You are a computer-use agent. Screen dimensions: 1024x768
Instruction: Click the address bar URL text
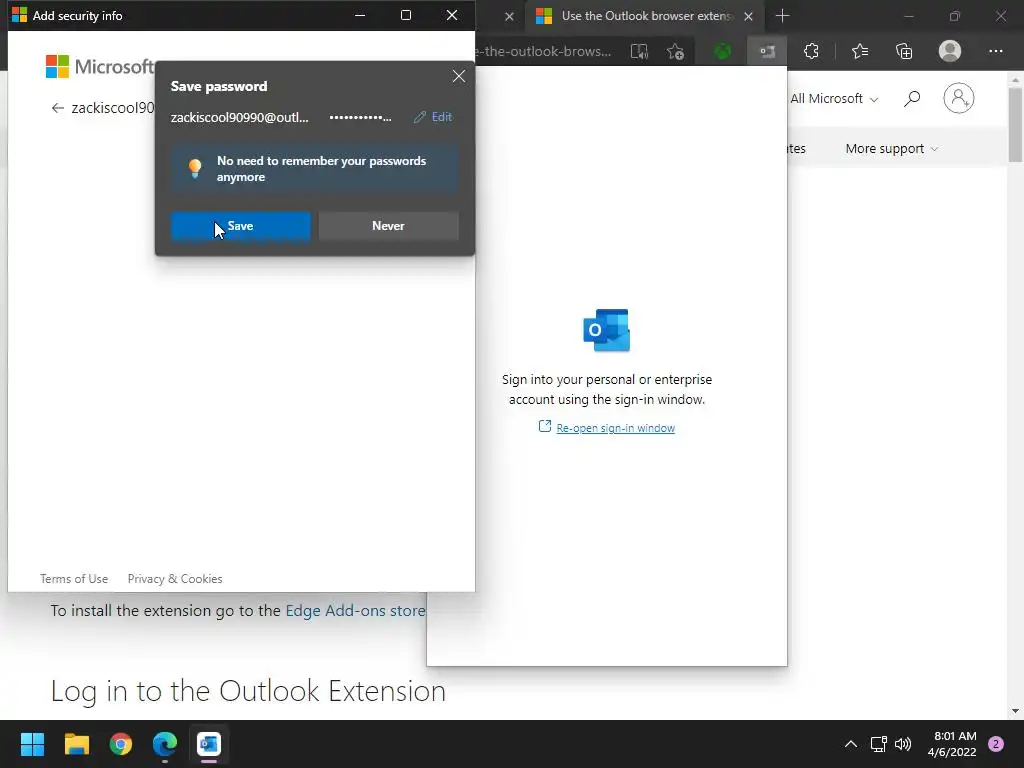point(545,51)
